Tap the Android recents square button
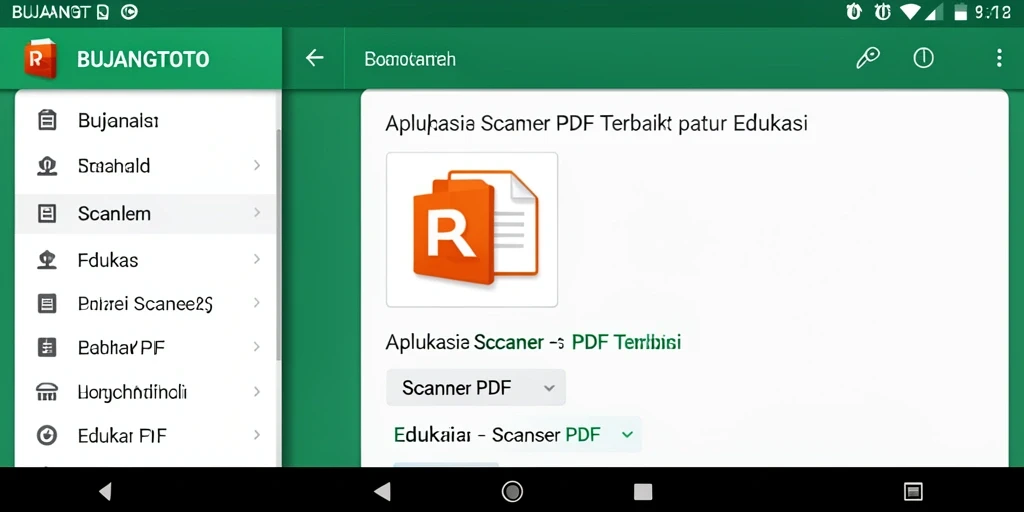1024x512 pixels. tap(643, 491)
